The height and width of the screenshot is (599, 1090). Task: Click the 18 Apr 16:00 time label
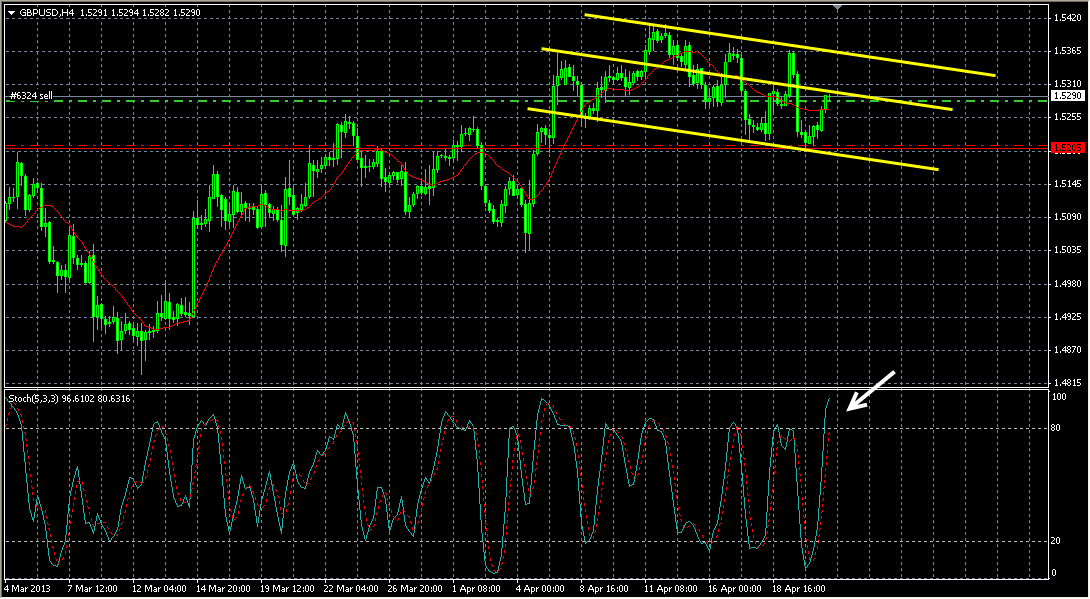(797, 588)
